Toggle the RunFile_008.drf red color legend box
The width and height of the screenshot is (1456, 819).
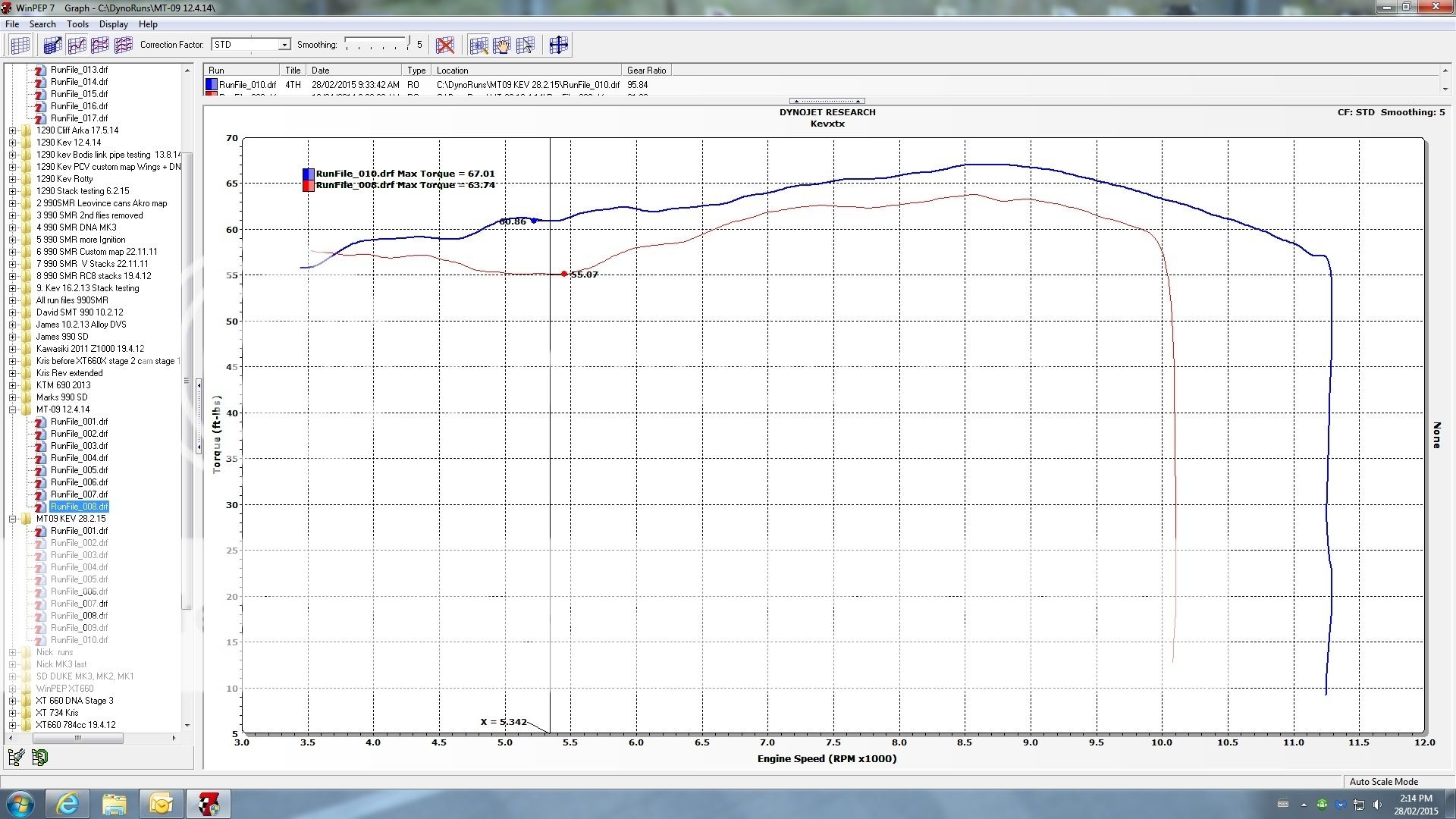[308, 184]
